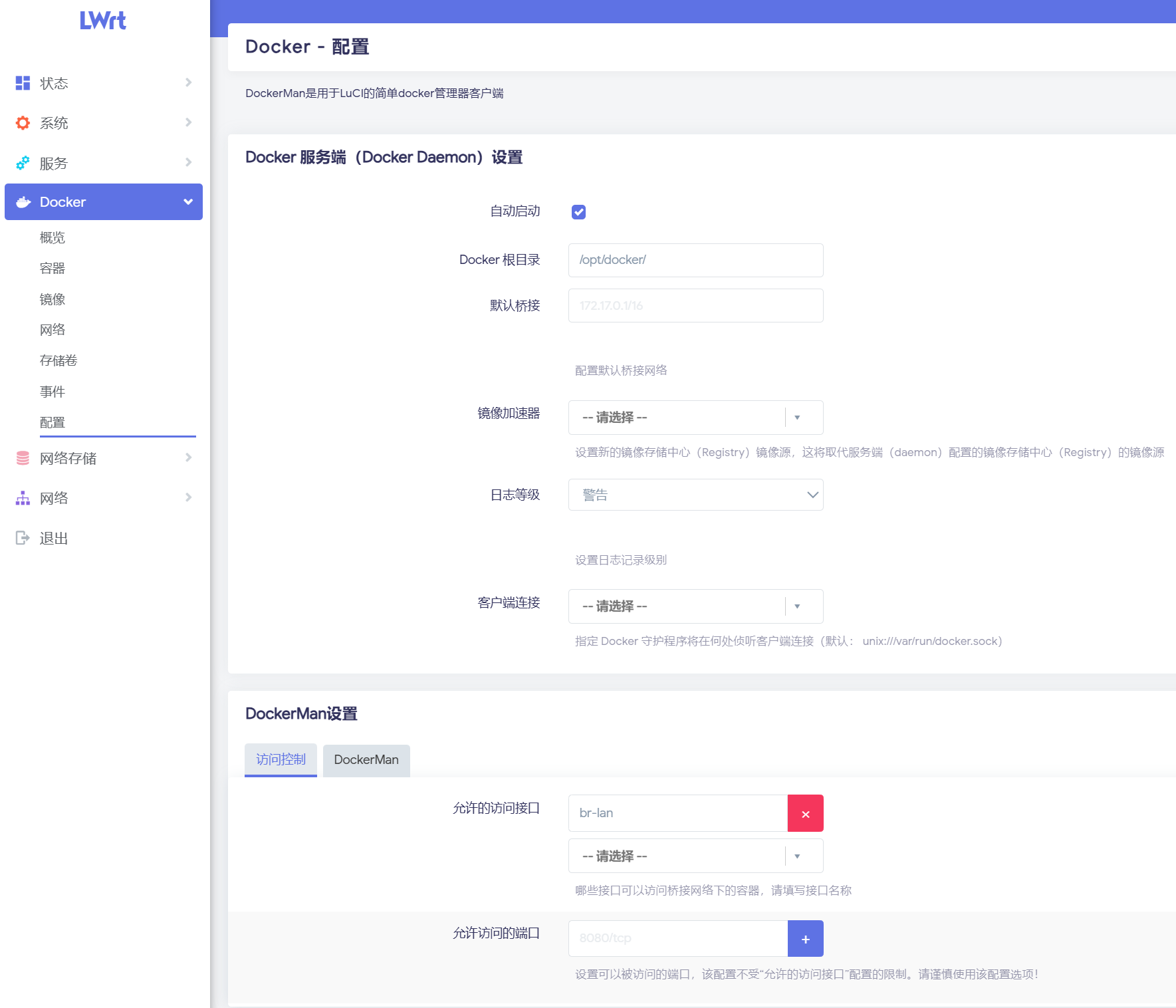Select the Docker sidebar menu label
The image size is (1176, 1008).
point(62,202)
